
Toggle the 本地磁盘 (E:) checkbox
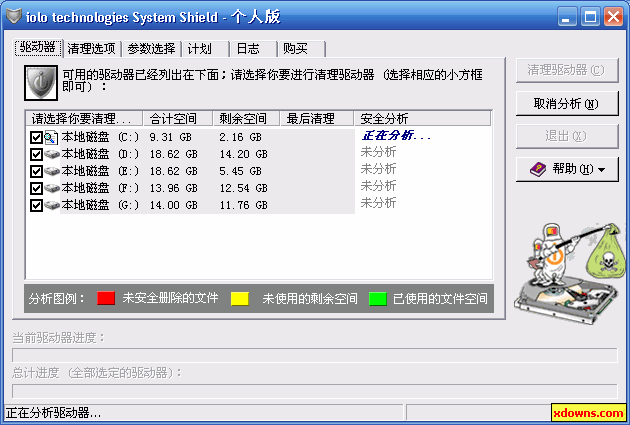tap(36, 171)
